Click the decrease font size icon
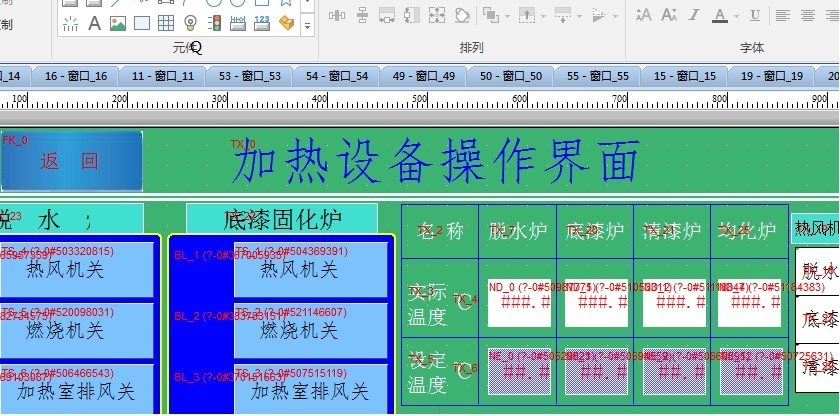Viewport: 840px width, 416px height. pos(667,14)
